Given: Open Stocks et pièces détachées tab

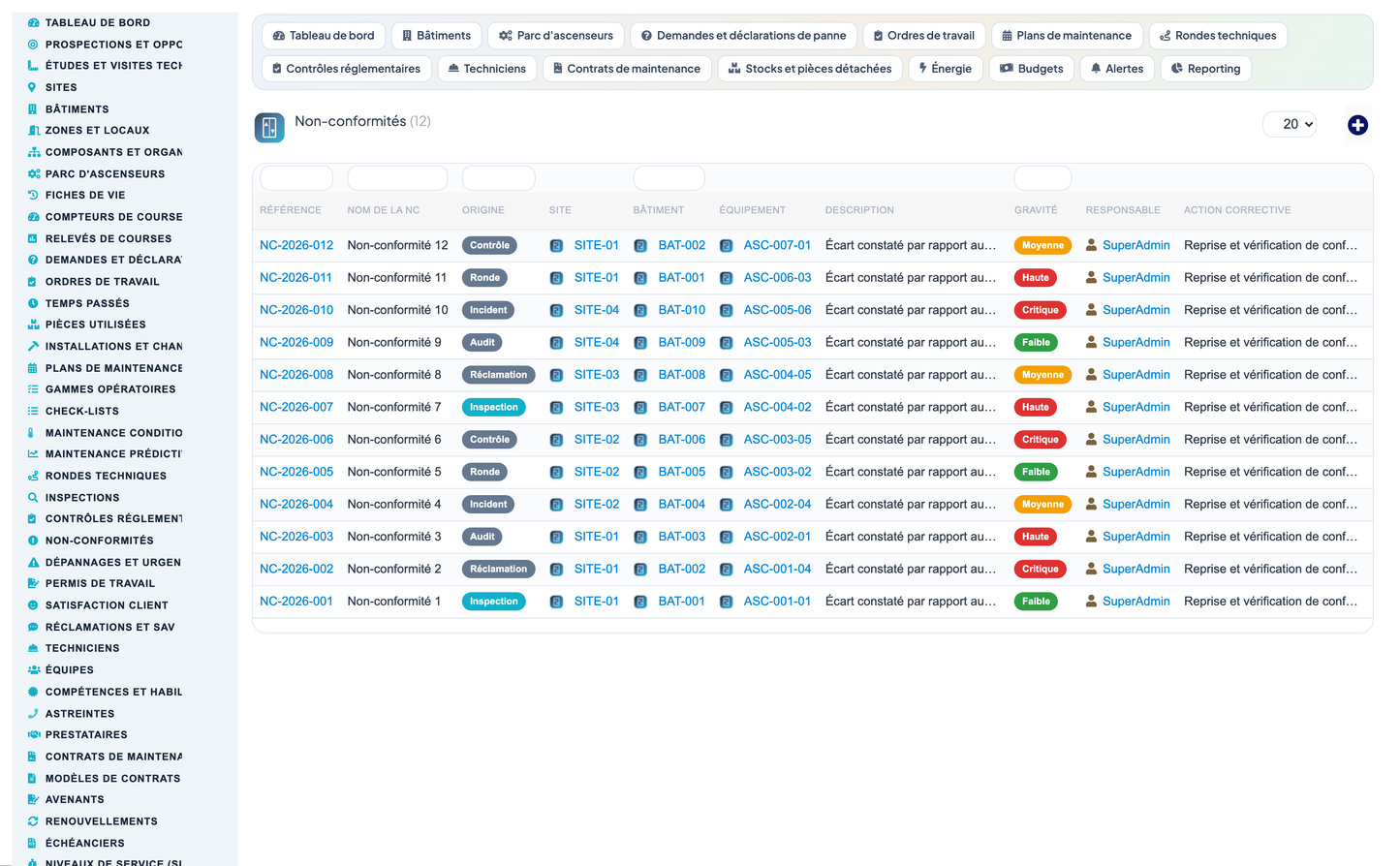Looking at the screenshot, I should click(x=810, y=69).
